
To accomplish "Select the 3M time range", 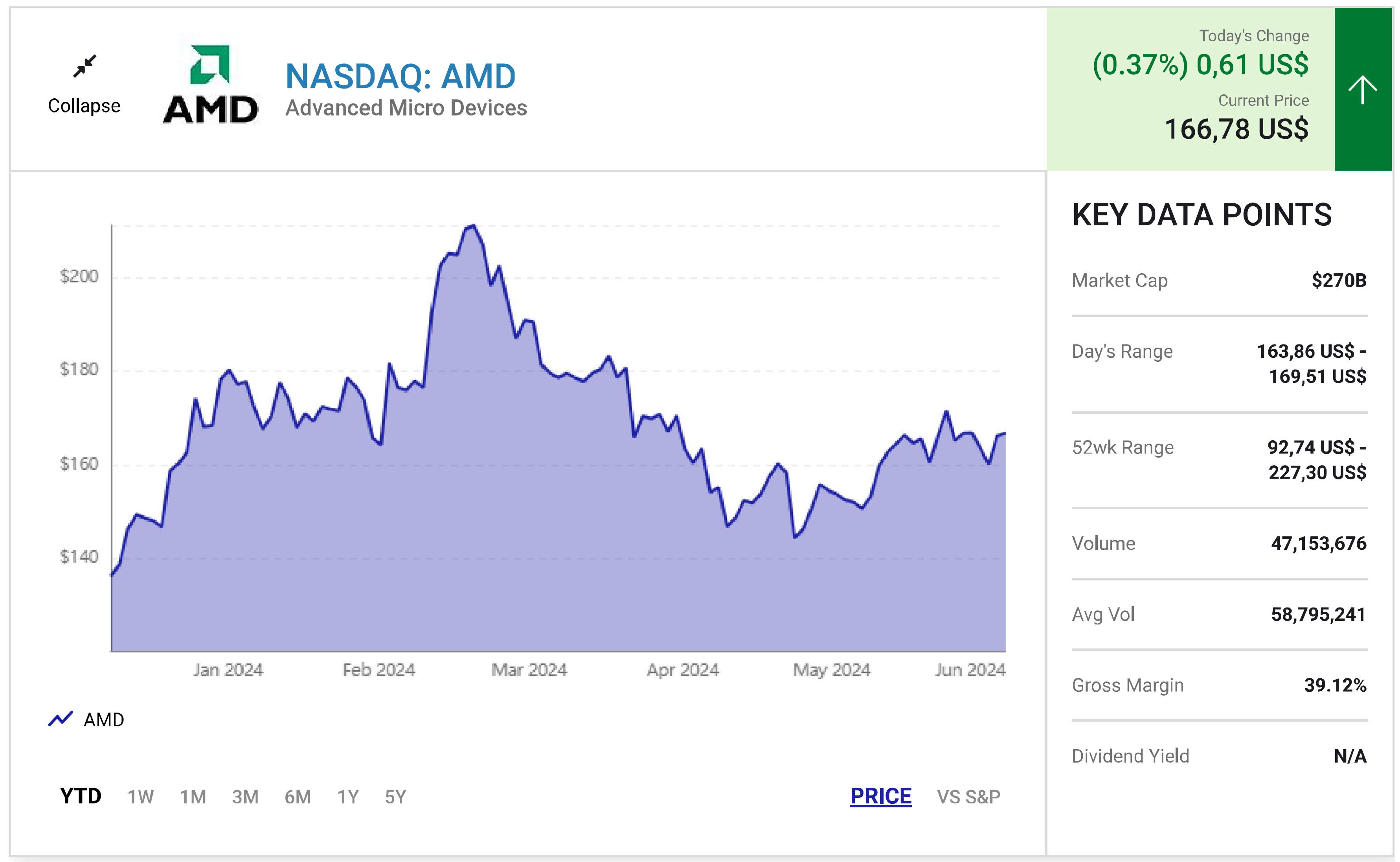I will [245, 796].
